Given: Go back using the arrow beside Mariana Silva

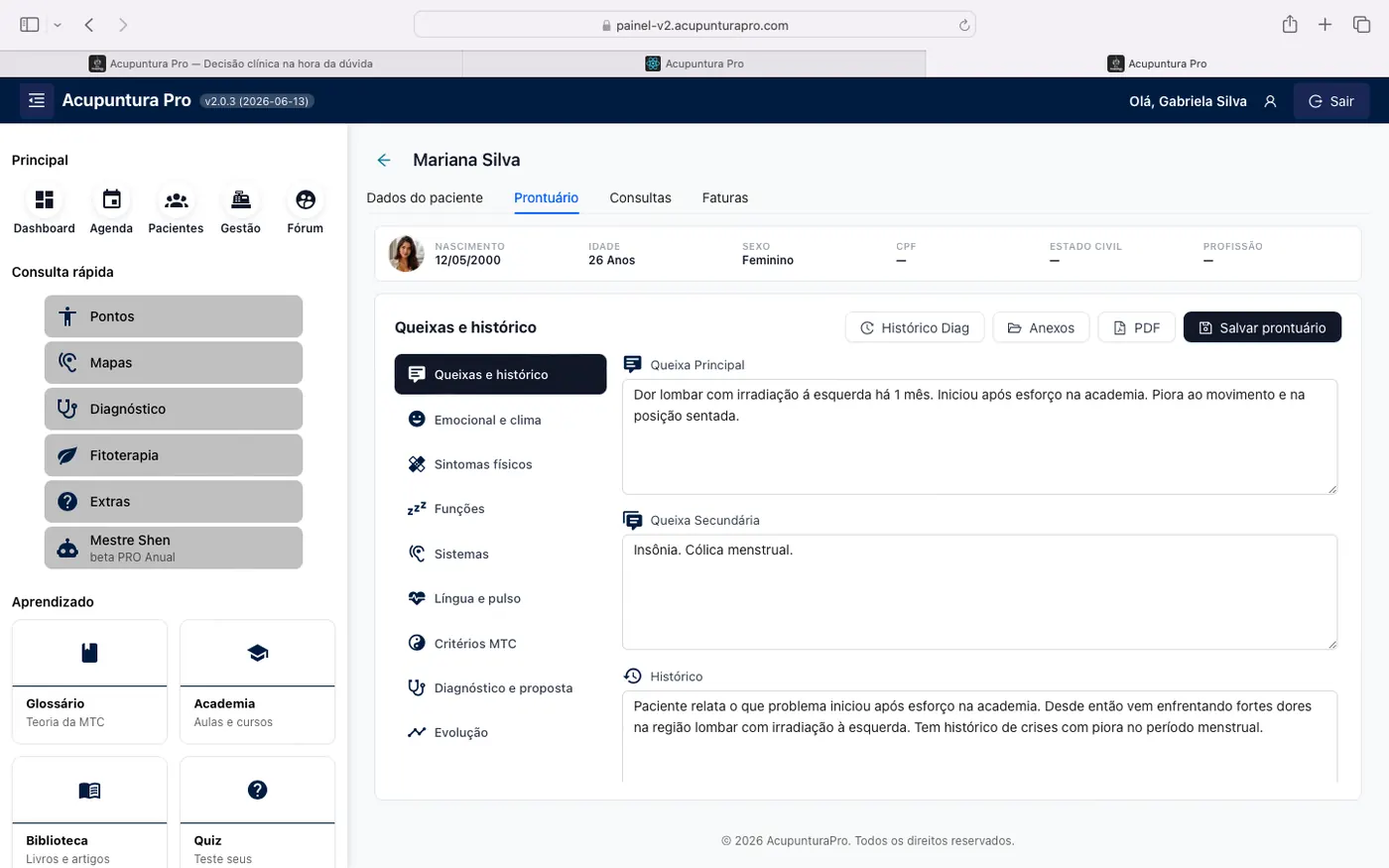Looking at the screenshot, I should [x=384, y=160].
